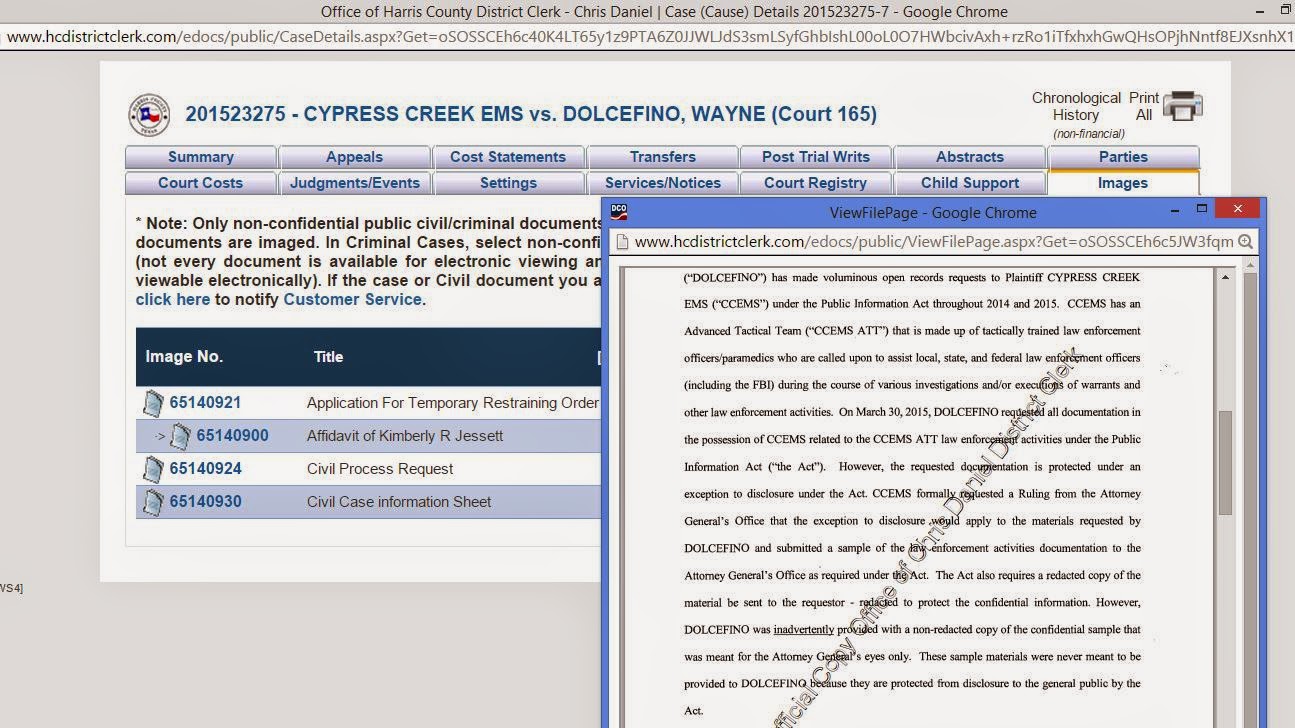Open image number 65140930 link
1295x728 pixels.
(x=205, y=502)
